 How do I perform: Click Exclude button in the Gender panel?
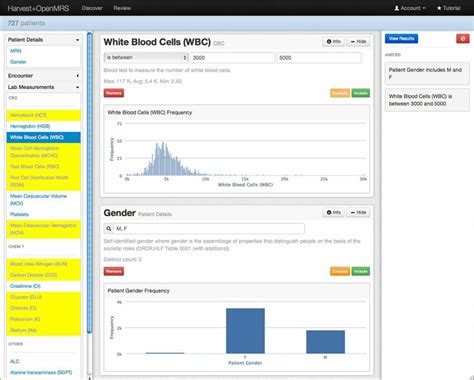[x=340, y=271]
